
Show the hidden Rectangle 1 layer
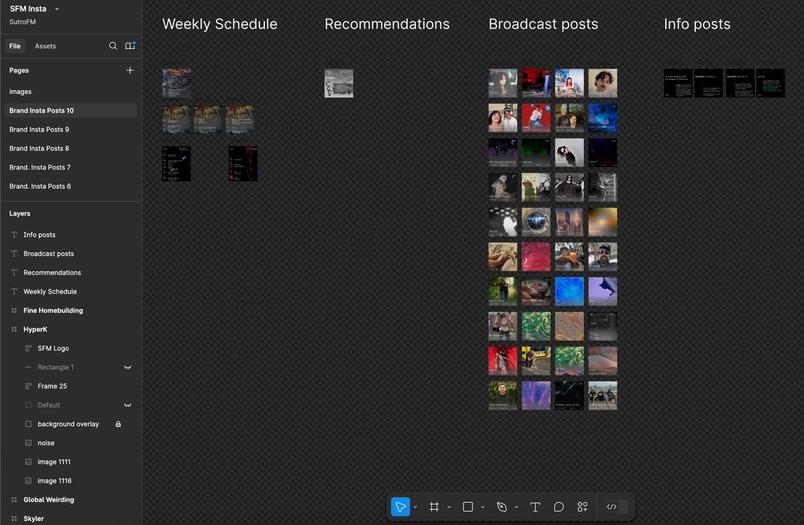click(128, 368)
